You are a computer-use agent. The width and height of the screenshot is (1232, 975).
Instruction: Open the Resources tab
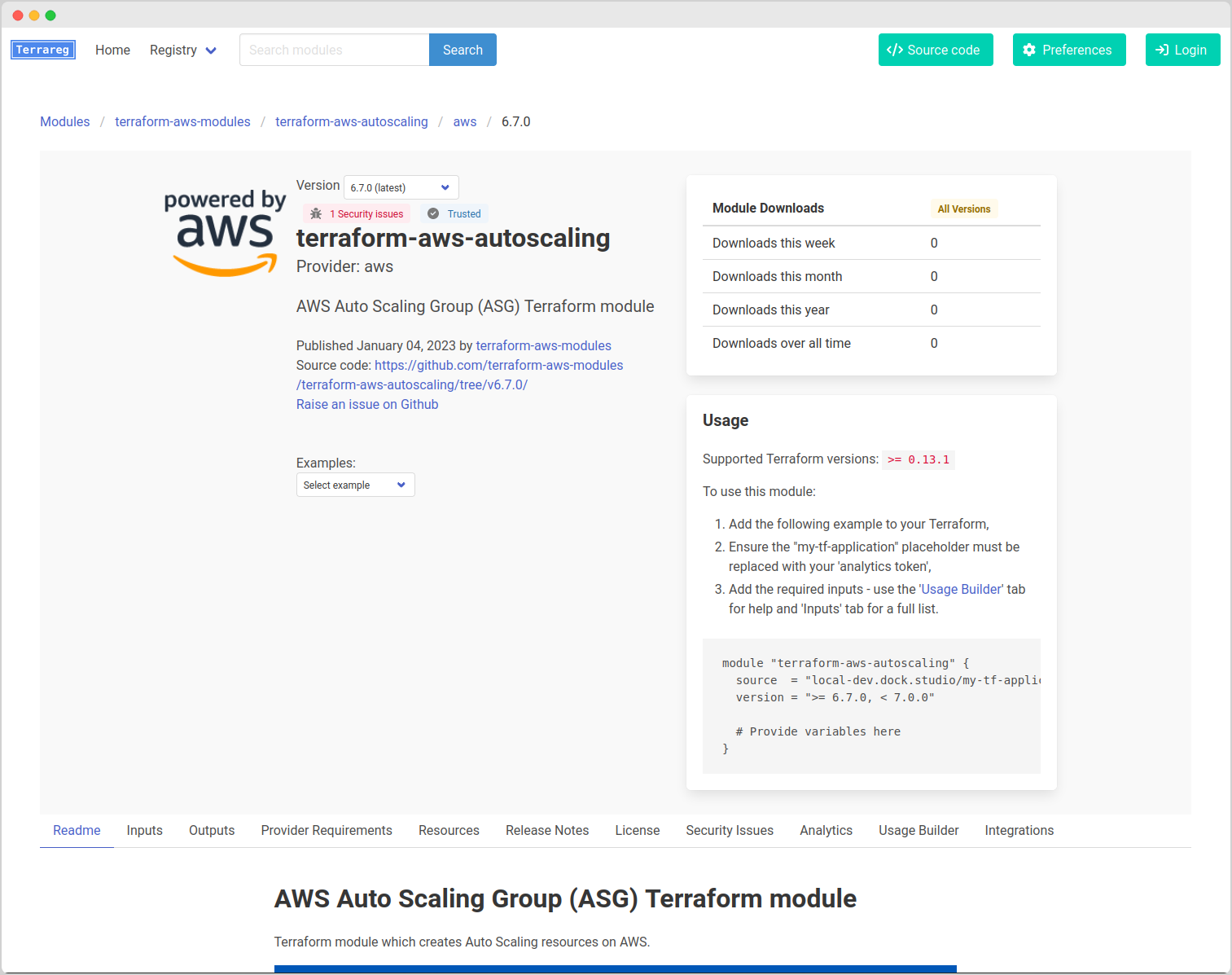(449, 830)
